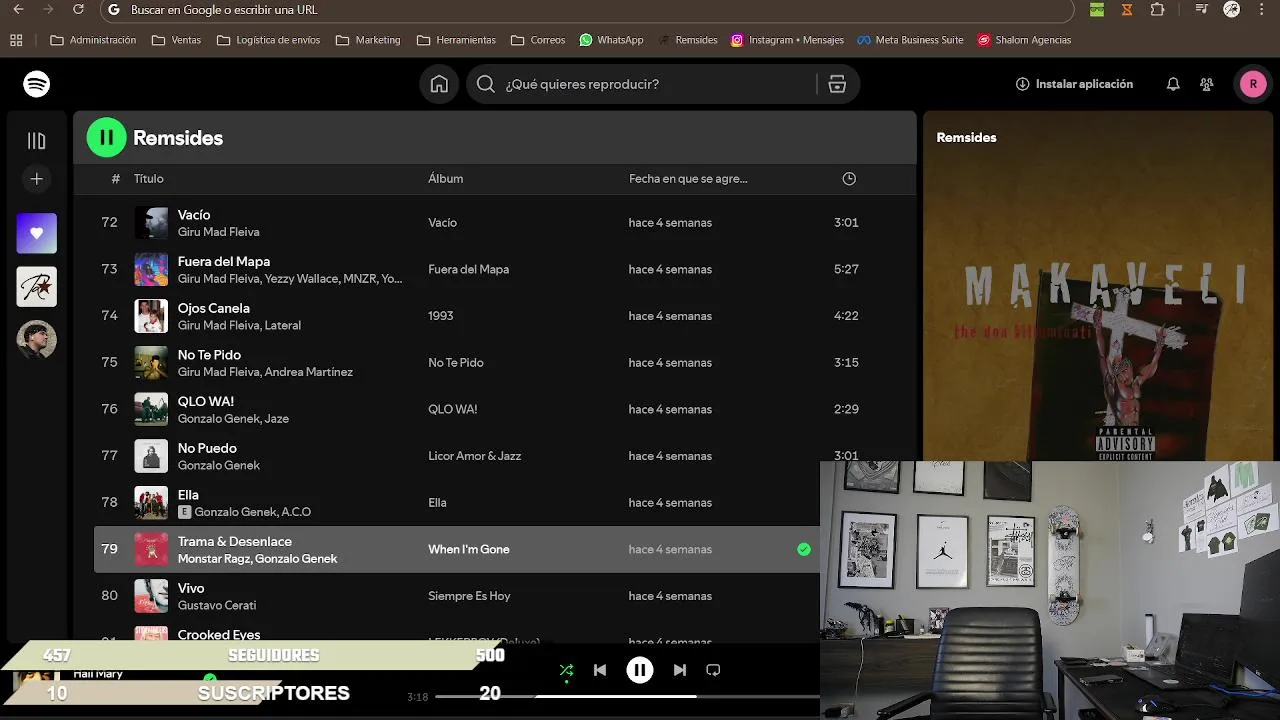Select the song Ella
This screenshot has width=1280, height=720.
188,495
